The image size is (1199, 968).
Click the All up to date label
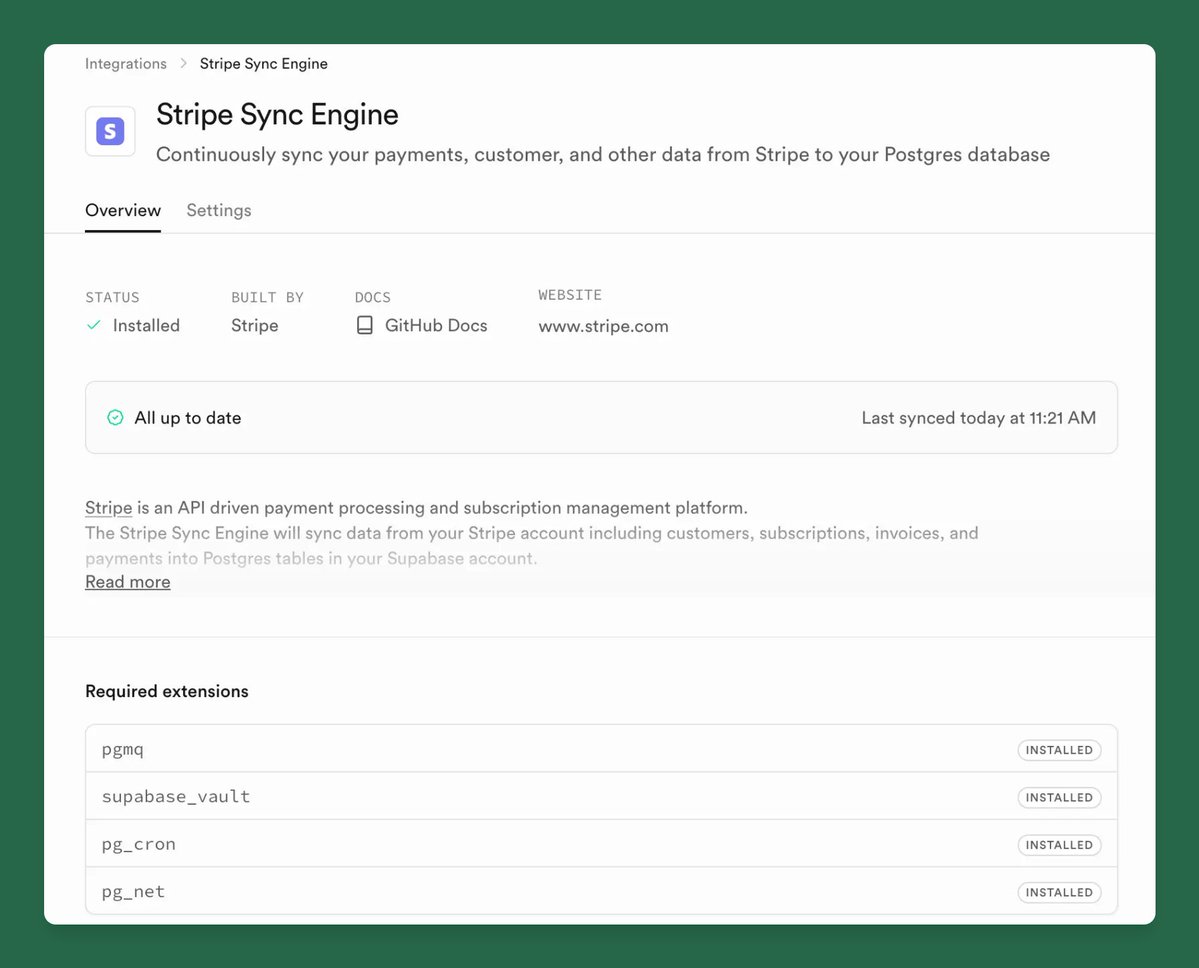(187, 417)
